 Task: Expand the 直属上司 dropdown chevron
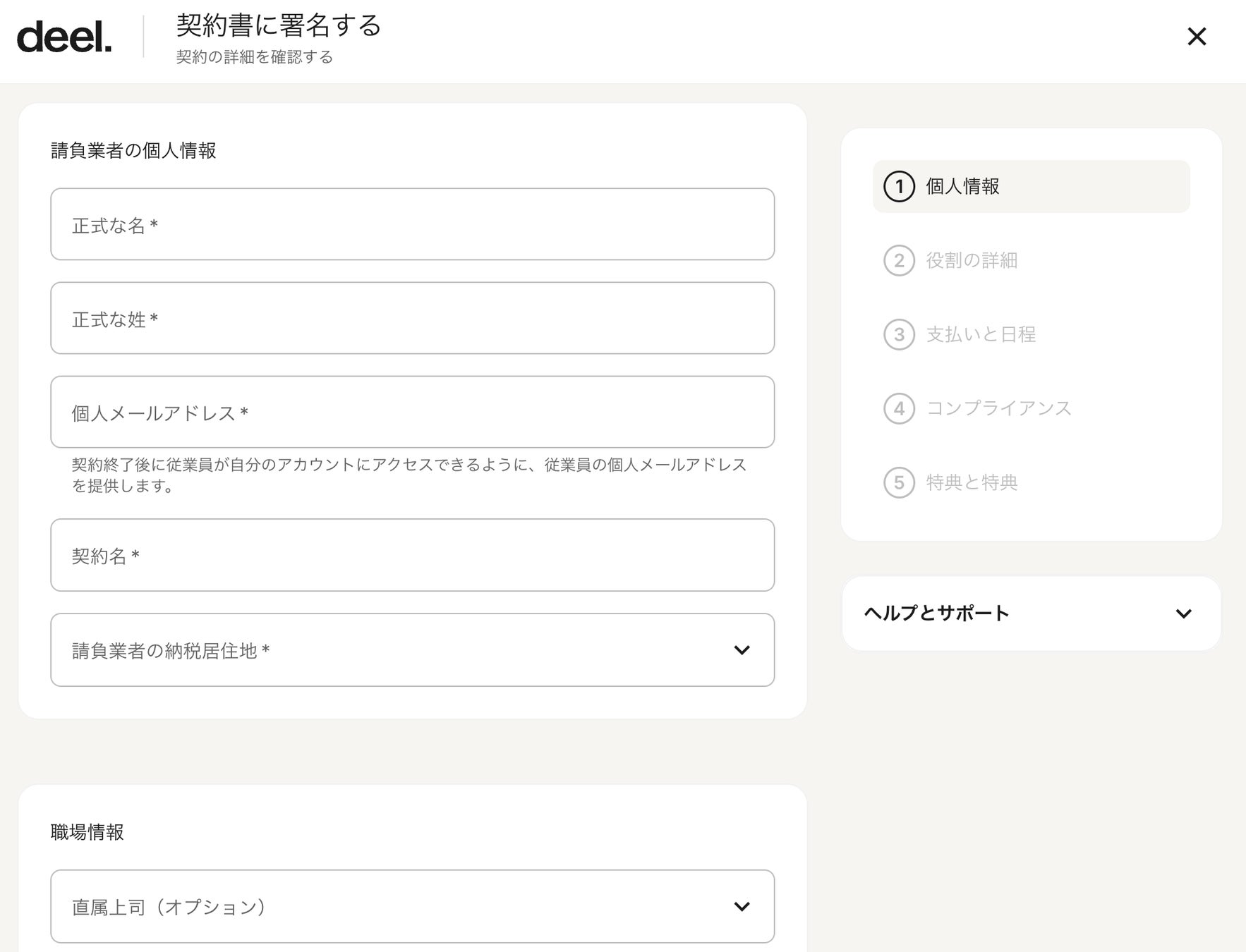tap(742, 907)
